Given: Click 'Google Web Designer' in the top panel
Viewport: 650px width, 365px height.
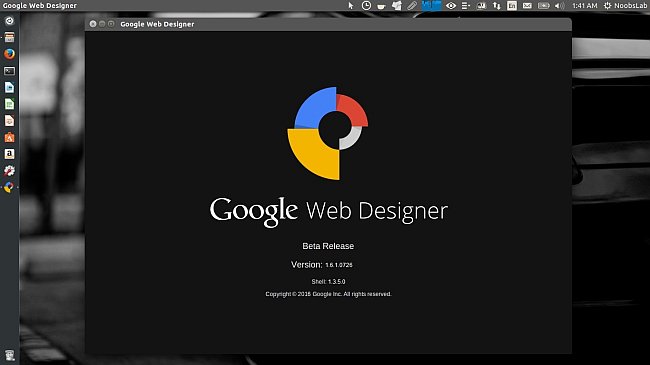Looking at the screenshot, I should click(39, 5).
